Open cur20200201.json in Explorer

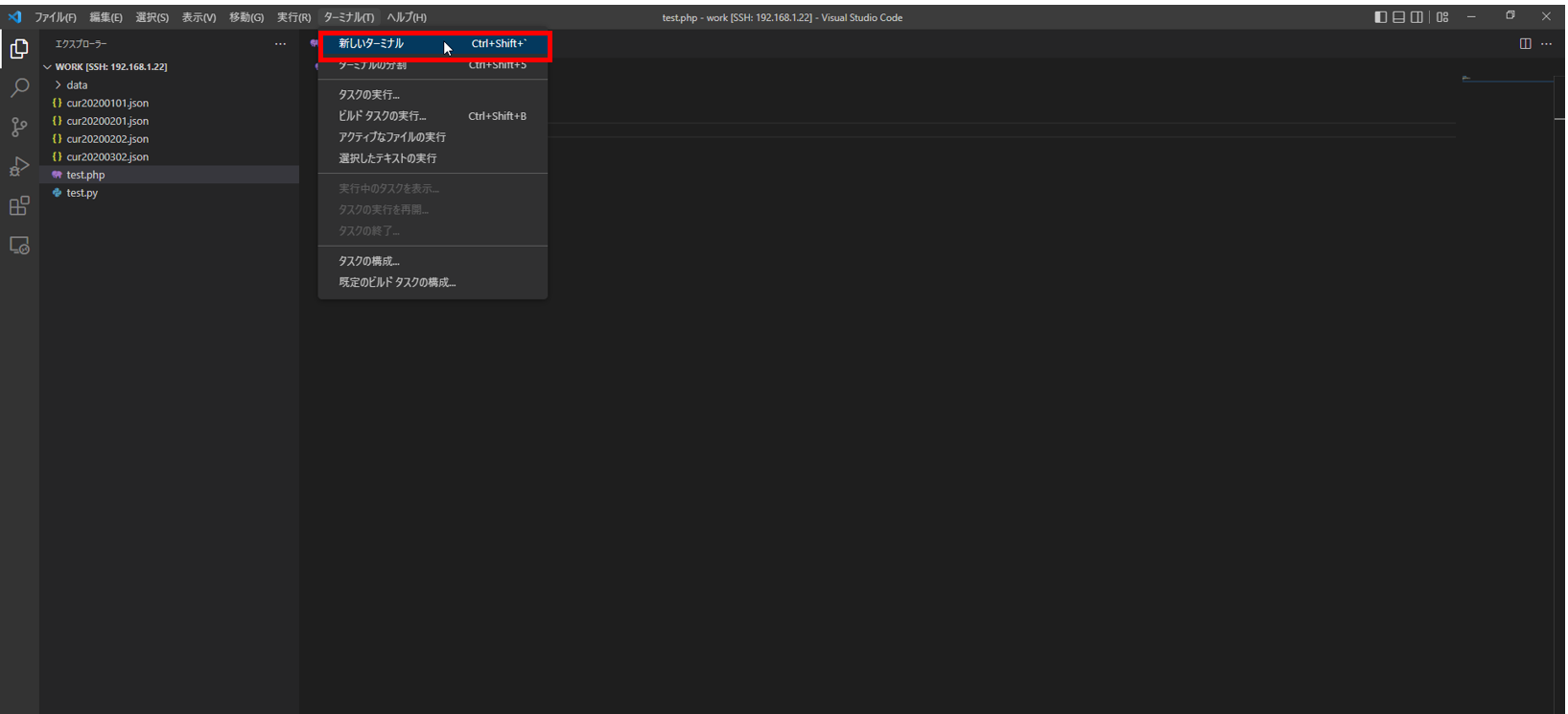coord(170,122)
